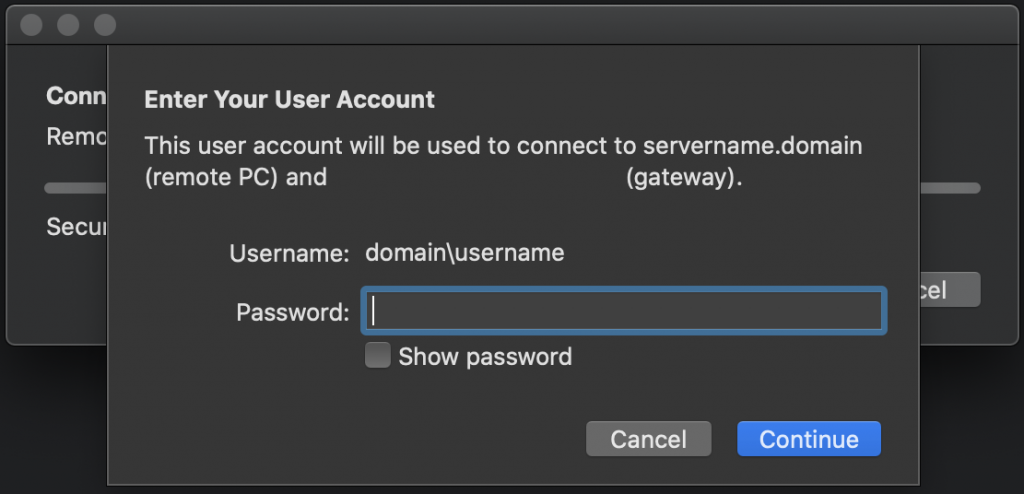Click the servername.domain text in the description

click(753, 146)
